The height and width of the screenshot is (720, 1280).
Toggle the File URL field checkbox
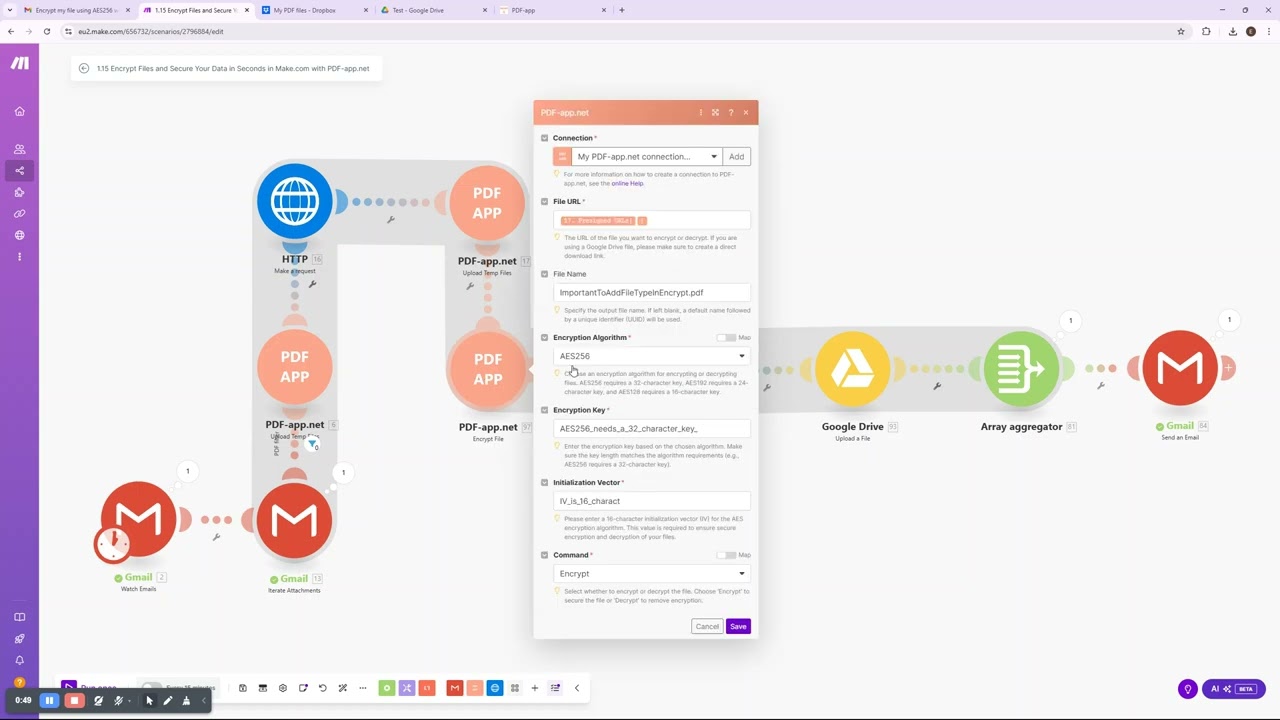tap(545, 202)
